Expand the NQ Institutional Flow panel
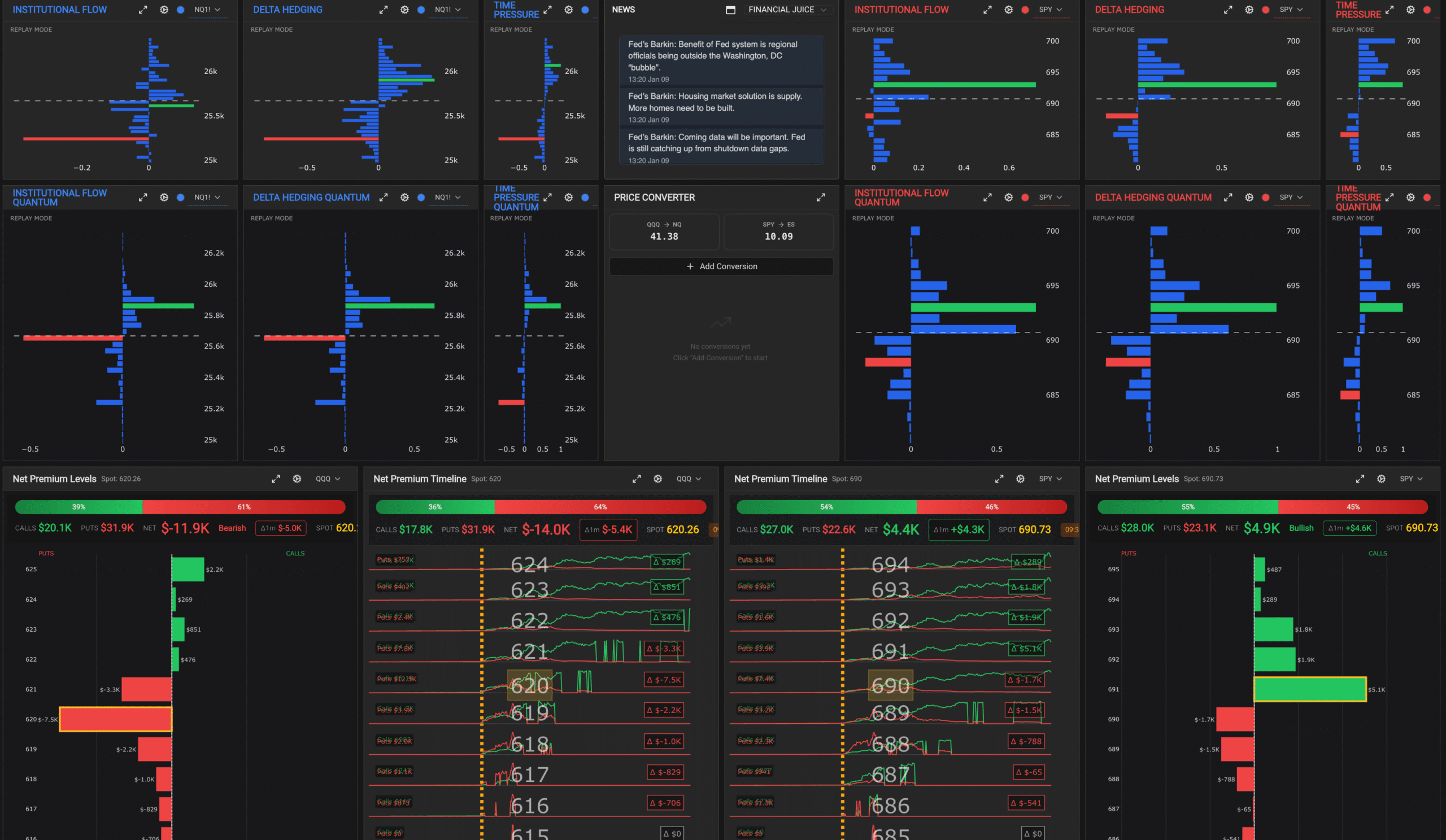 143,10
